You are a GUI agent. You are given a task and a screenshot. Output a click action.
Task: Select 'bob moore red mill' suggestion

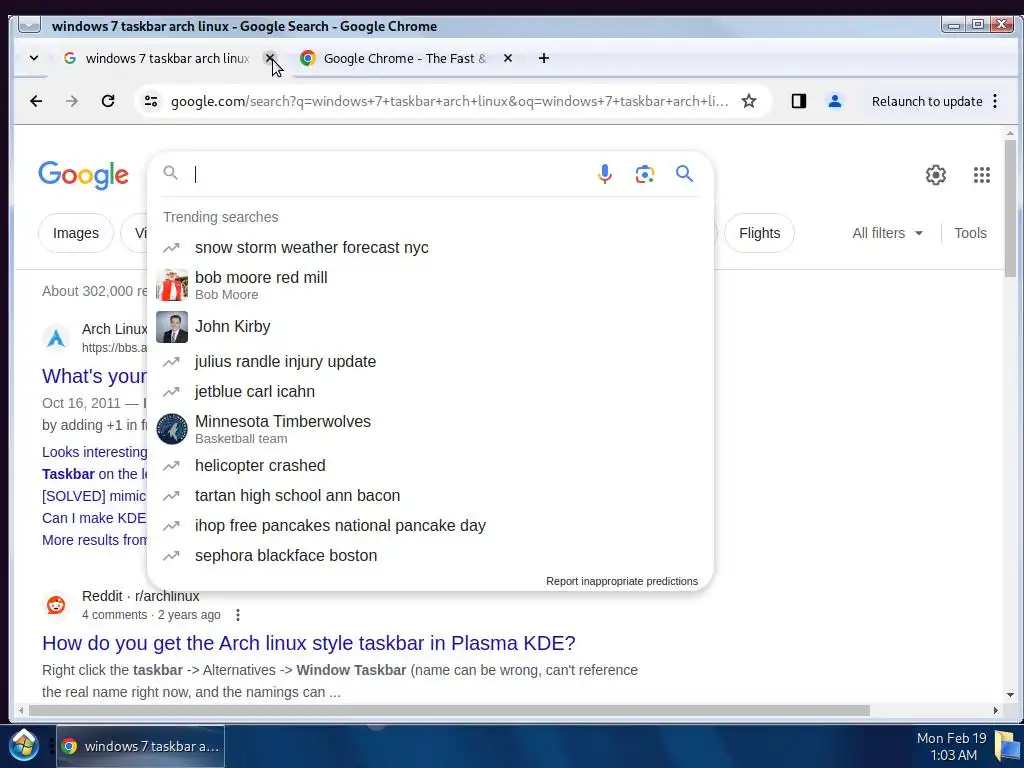pyautogui.click(x=430, y=285)
